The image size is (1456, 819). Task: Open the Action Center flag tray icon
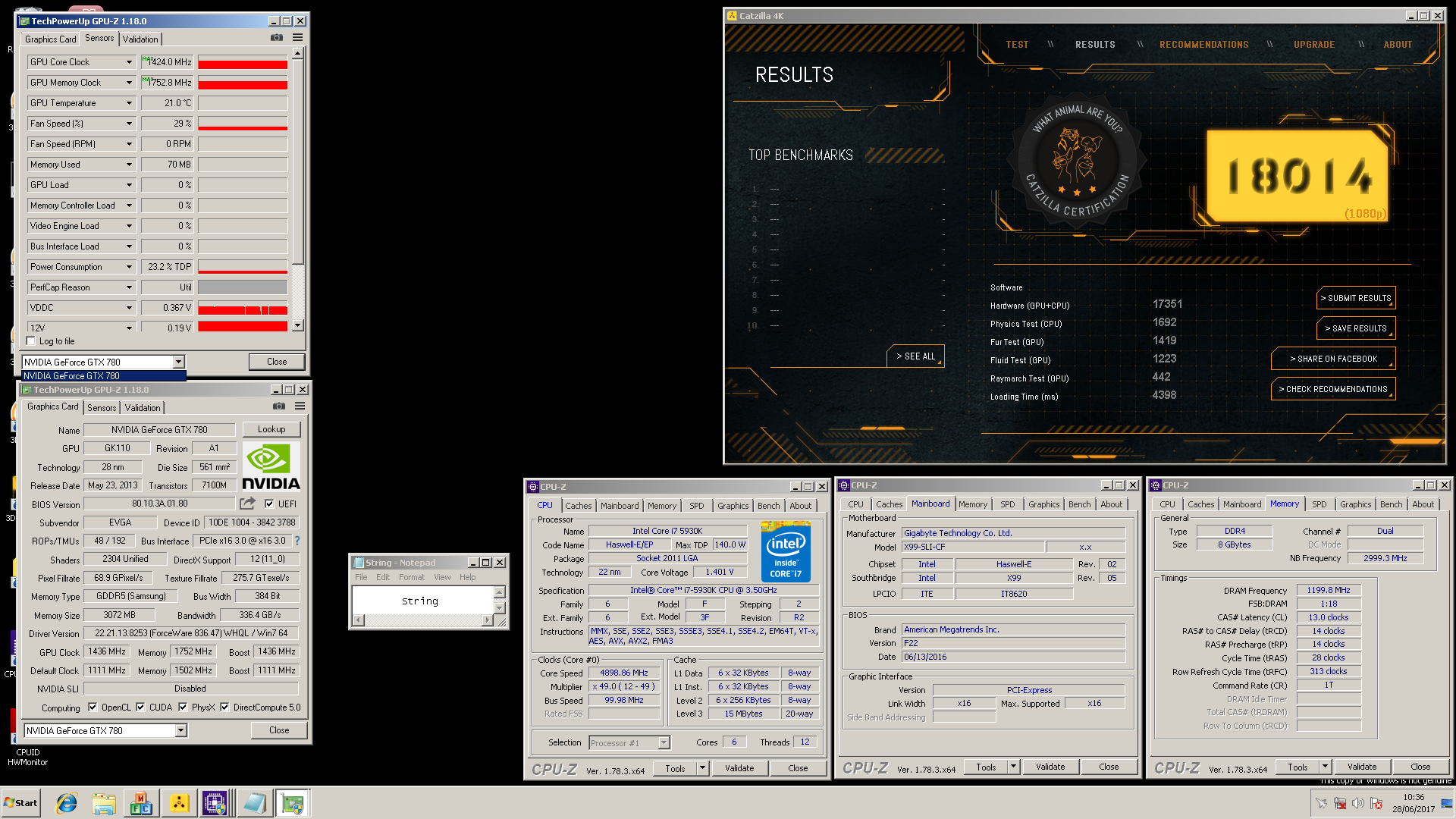[1376, 803]
